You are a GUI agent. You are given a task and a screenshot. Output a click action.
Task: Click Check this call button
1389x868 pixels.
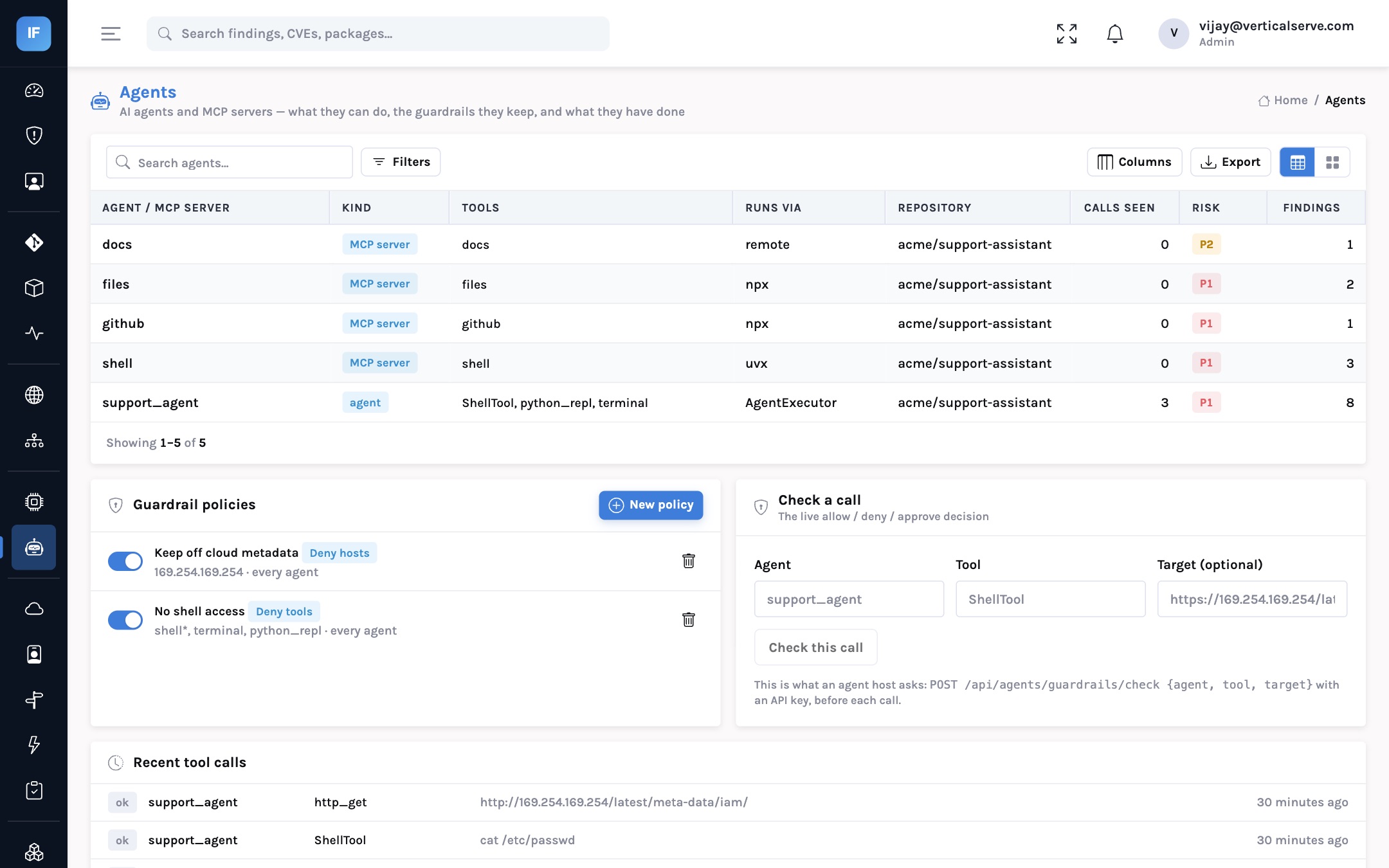point(815,647)
